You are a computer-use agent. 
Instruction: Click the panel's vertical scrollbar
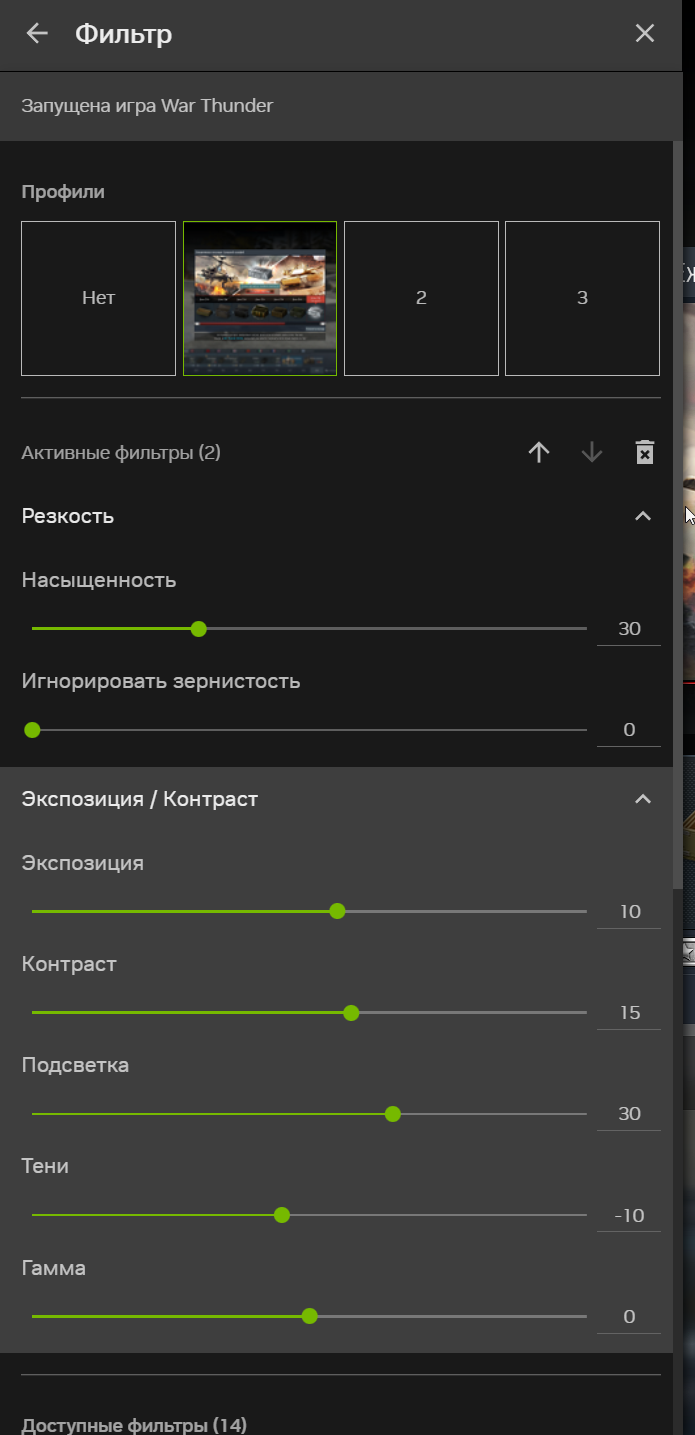(x=678, y=500)
